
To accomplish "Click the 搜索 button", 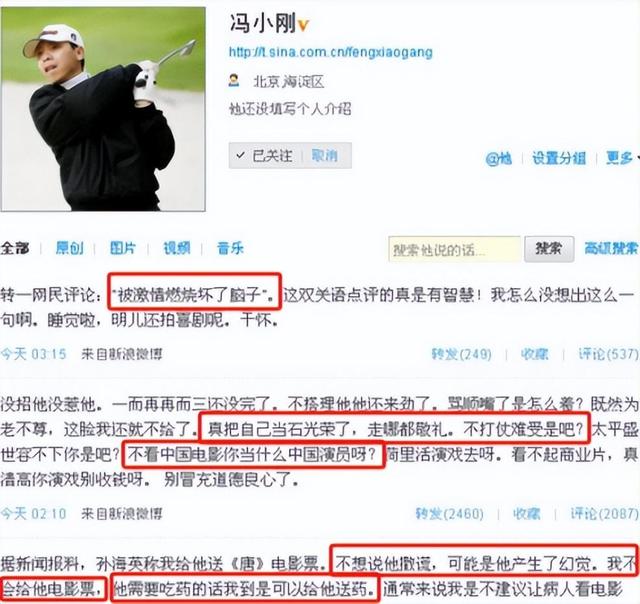I will coord(549,249).
